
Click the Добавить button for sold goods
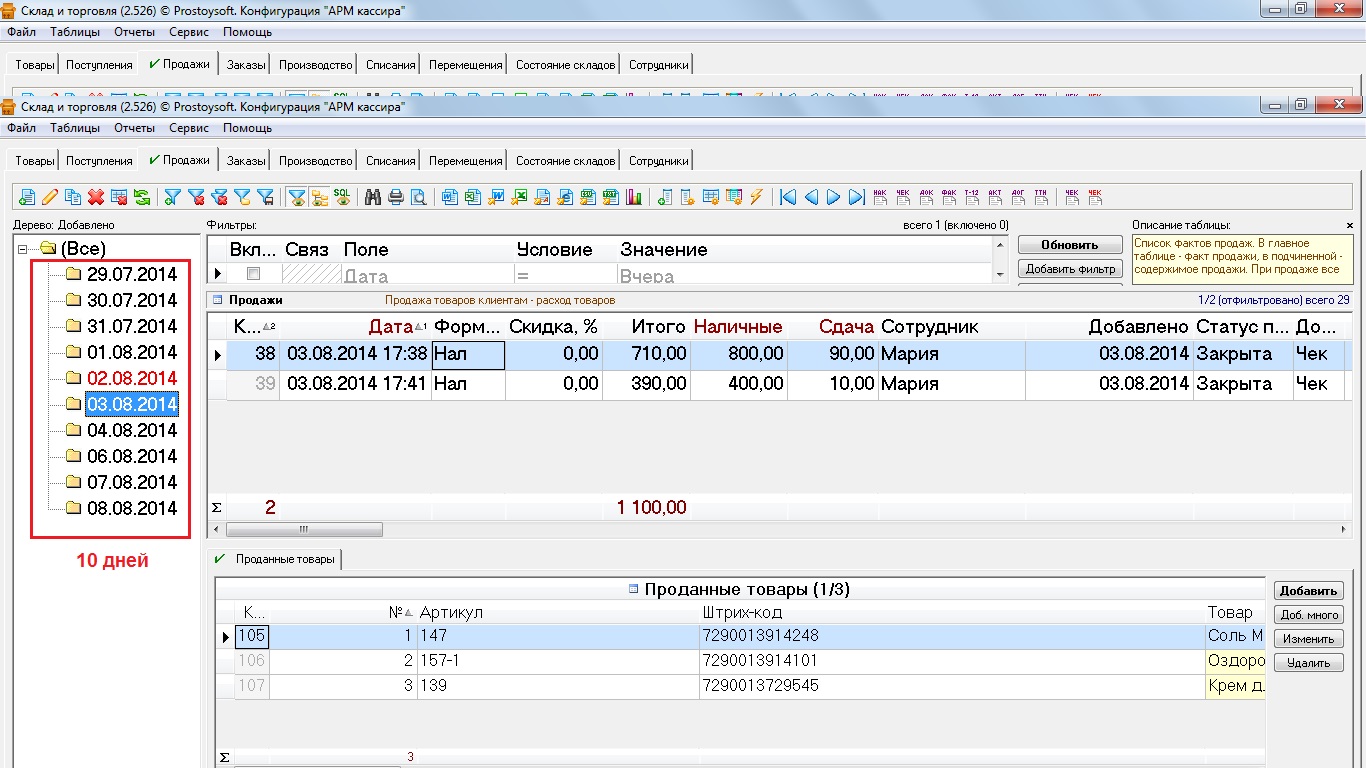tap(1308, 591)
